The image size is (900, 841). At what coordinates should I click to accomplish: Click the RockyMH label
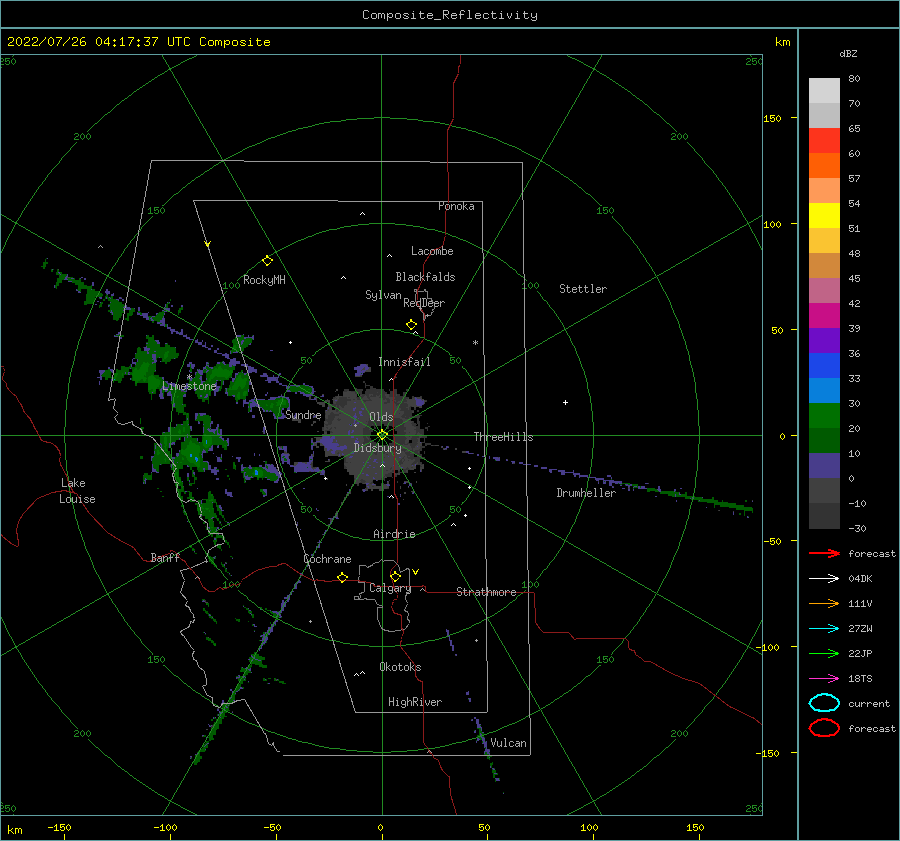[264, 280]
